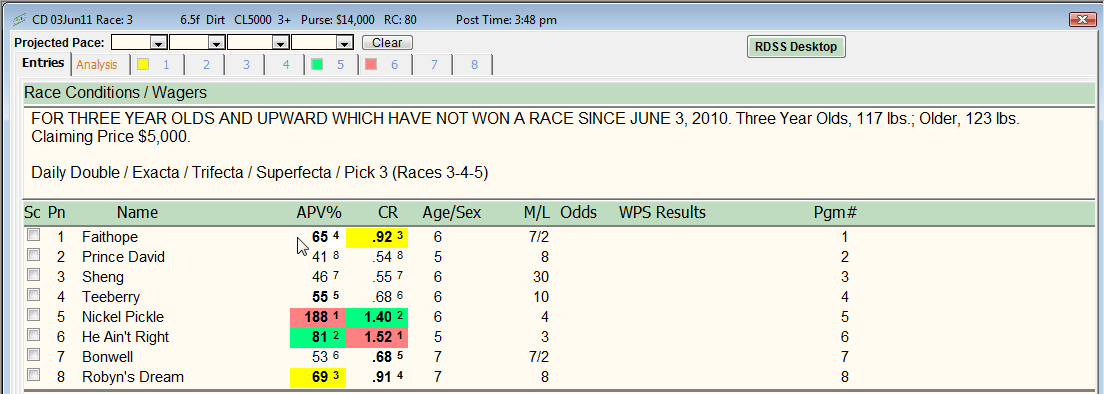Select horse tab 7
The image size is (1104, 394).
[434, 65]
